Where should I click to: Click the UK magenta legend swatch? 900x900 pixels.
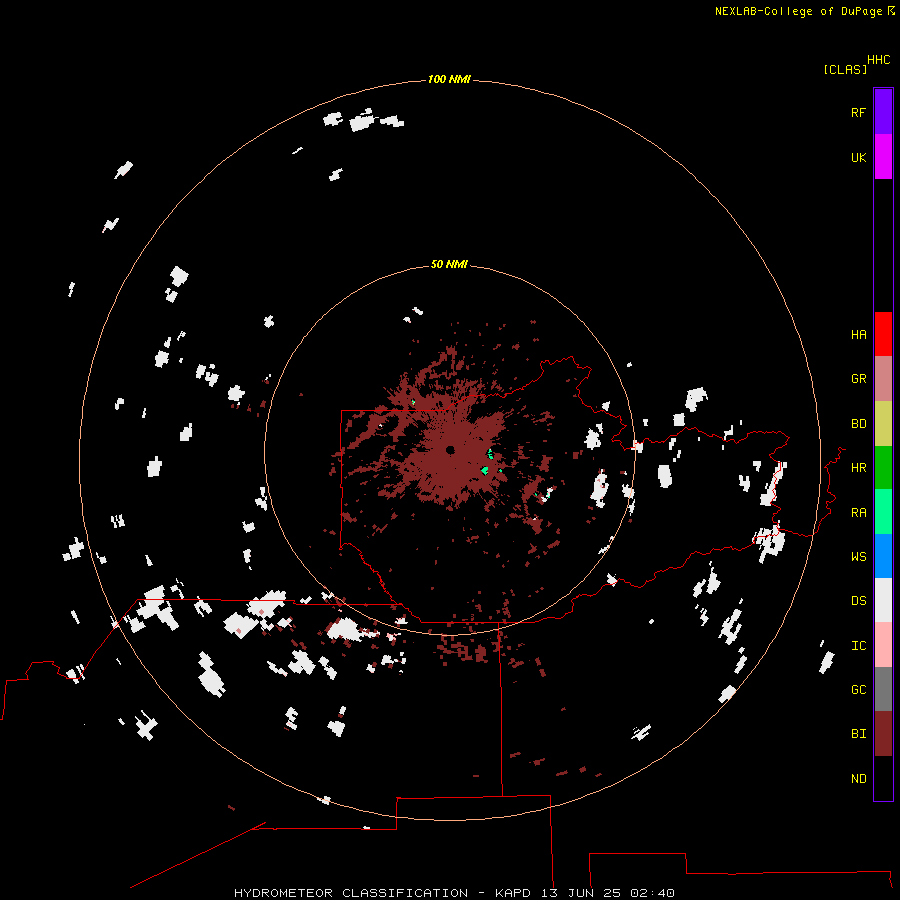pyautogui.click(x=883, y=157)
